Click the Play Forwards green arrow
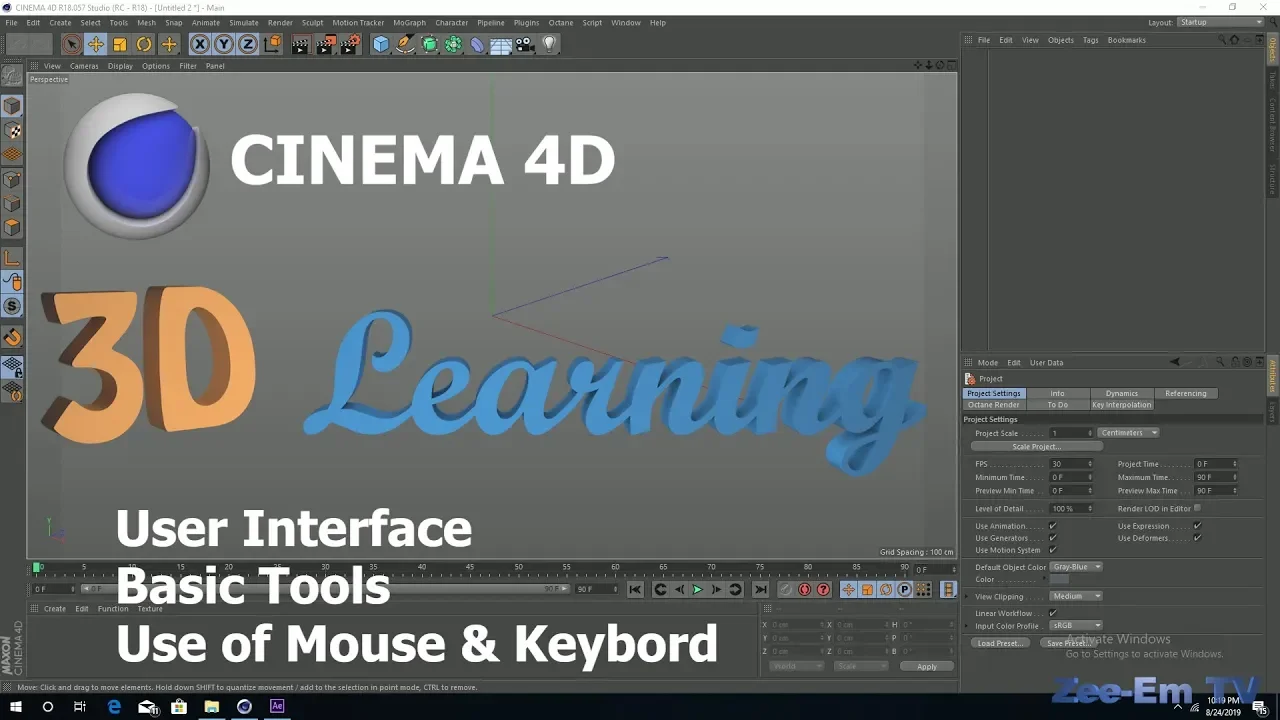 (698, 590)
